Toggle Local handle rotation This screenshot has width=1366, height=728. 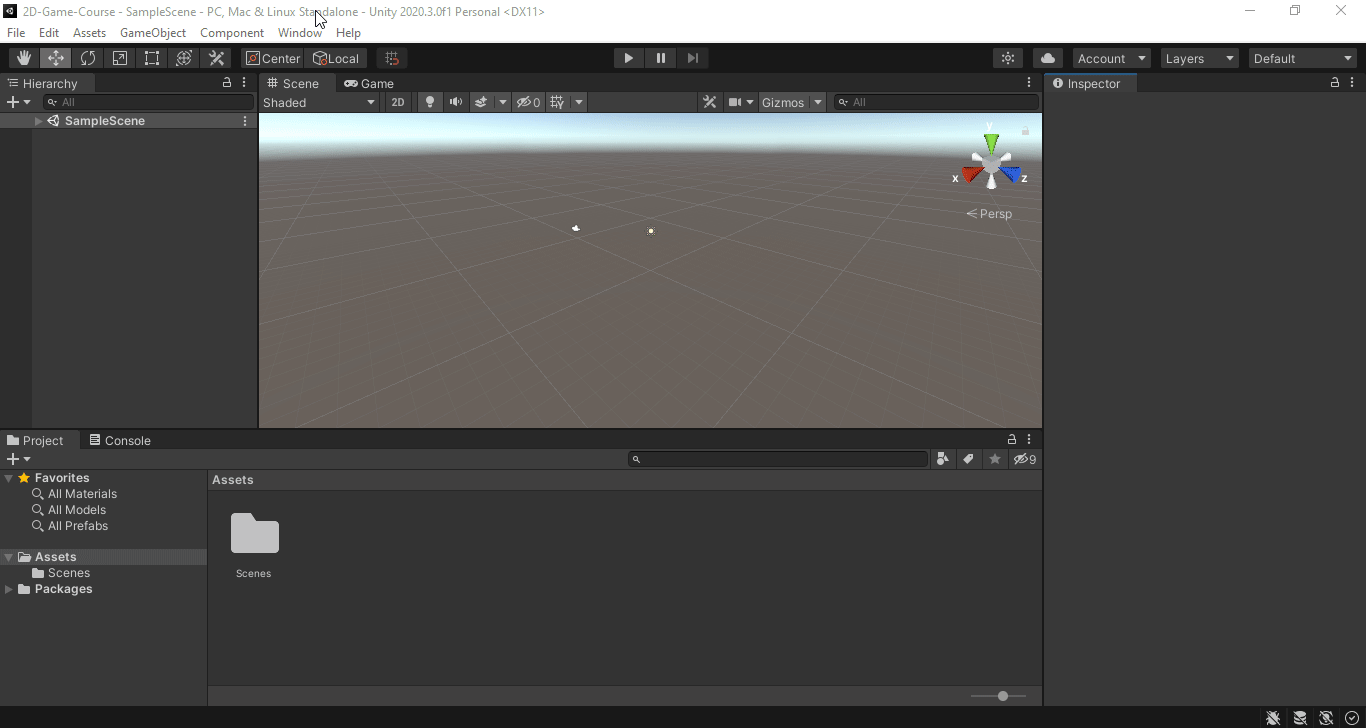pos(336,58)
